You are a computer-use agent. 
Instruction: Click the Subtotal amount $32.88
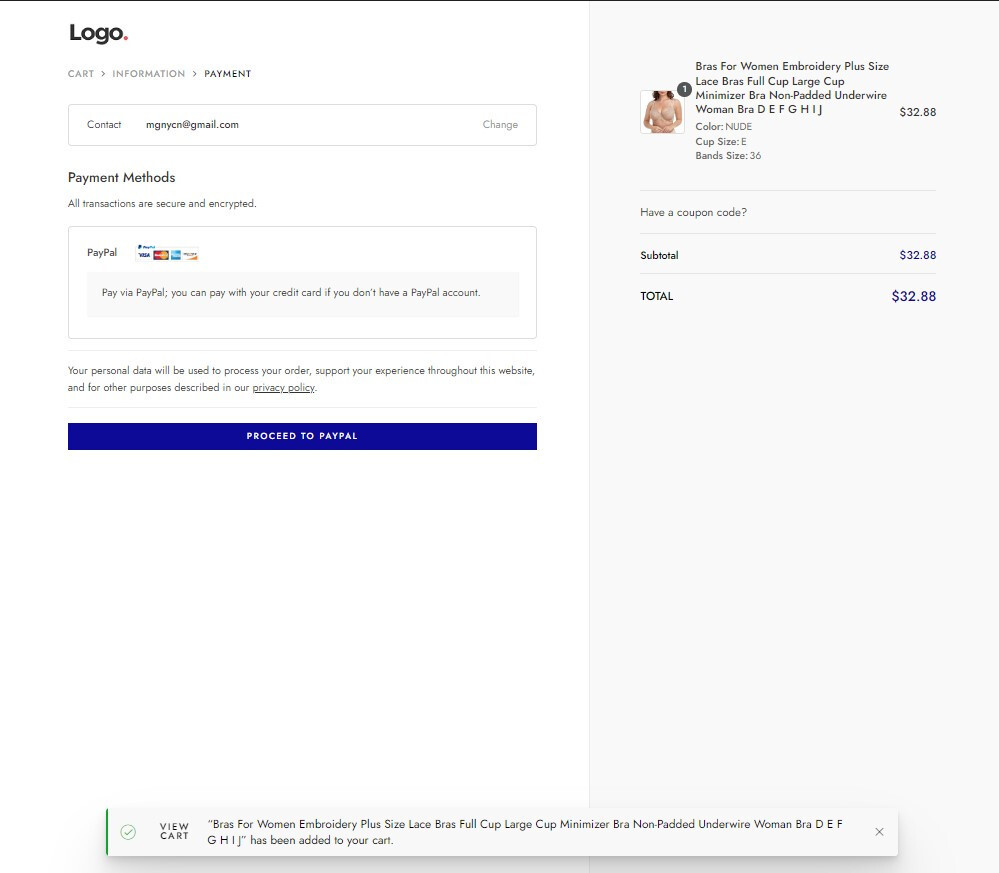coord(917,256)
